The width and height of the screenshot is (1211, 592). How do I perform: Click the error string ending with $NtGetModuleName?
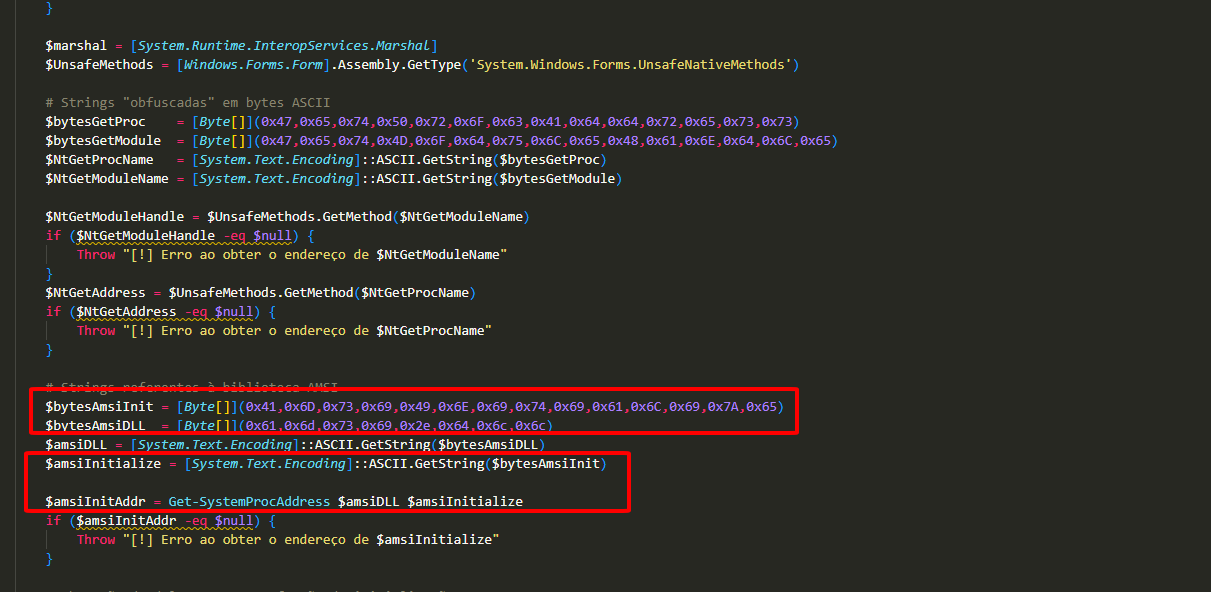click(315, 255)
